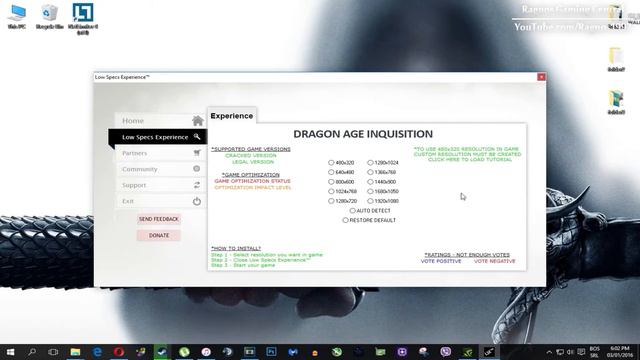This screenshot has width=640, height=360.
Task: Open taskbar search magnifier
Action: point(32,352)
